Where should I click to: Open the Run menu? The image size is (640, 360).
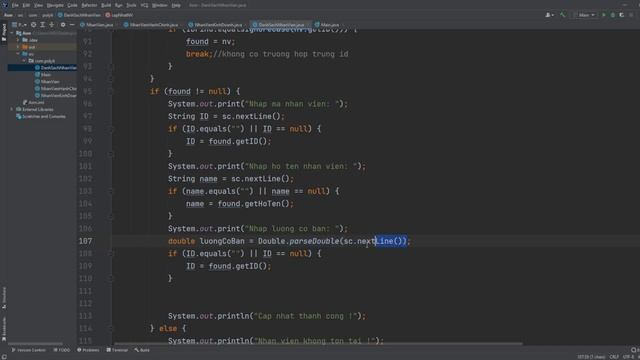click(119, 5)
